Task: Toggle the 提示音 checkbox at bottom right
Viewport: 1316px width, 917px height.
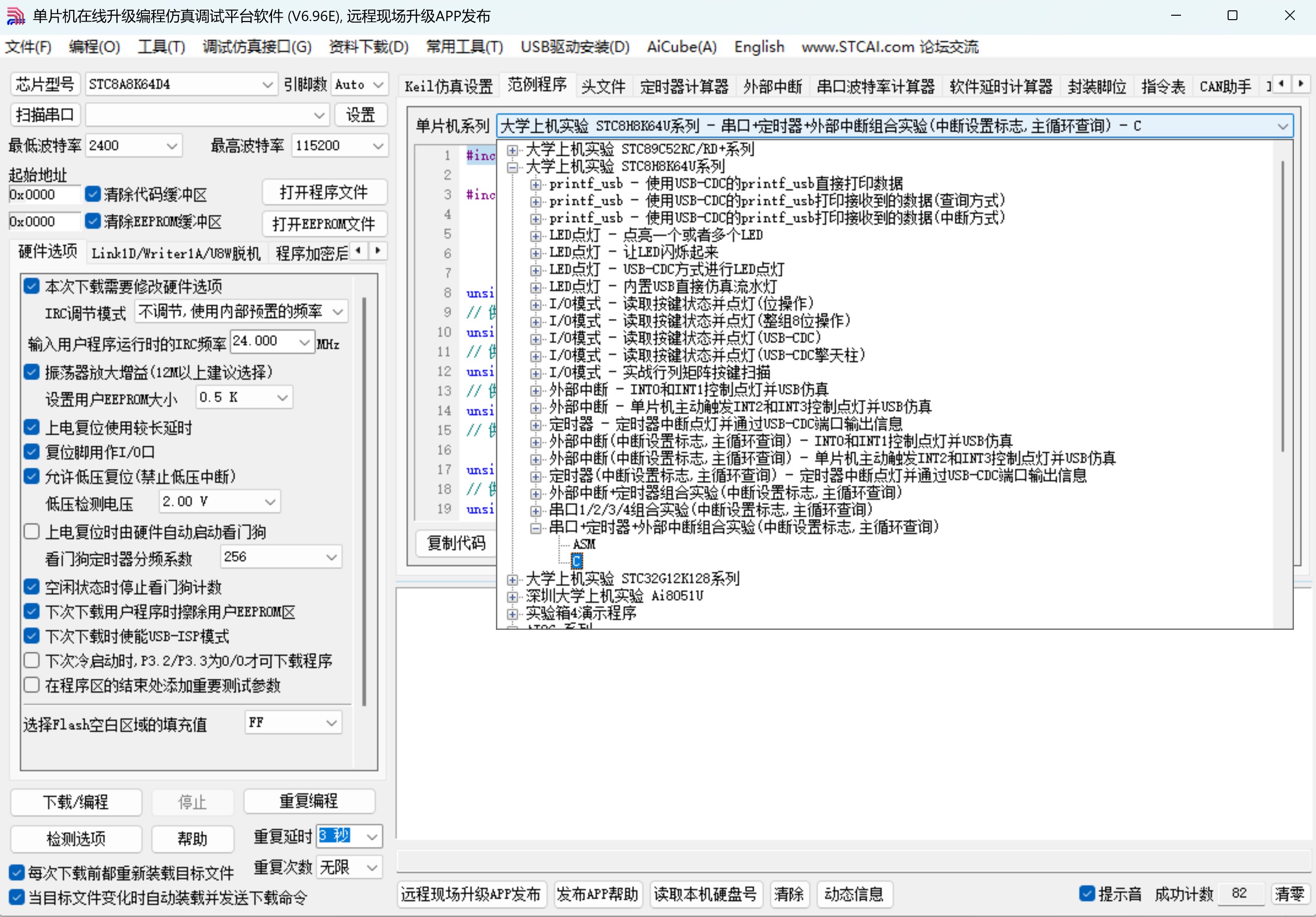Action: pyautogui.click(x=1086, y=893)
